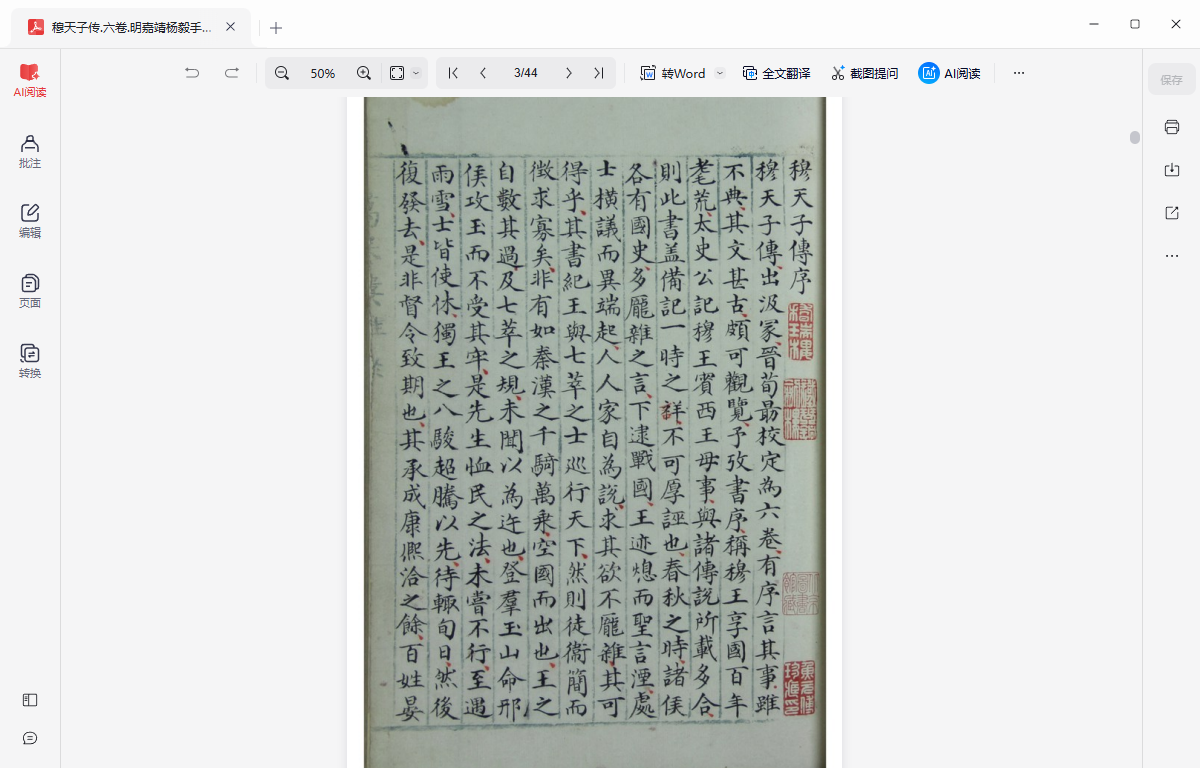
Task: Open the 批注 annotation tool
Action: 30,151
